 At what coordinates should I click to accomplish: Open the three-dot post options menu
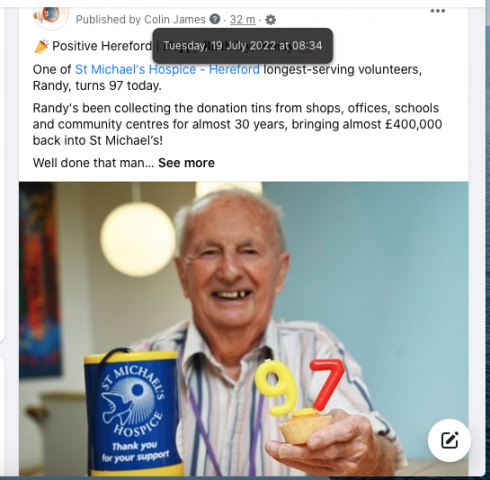pos(438,11)
